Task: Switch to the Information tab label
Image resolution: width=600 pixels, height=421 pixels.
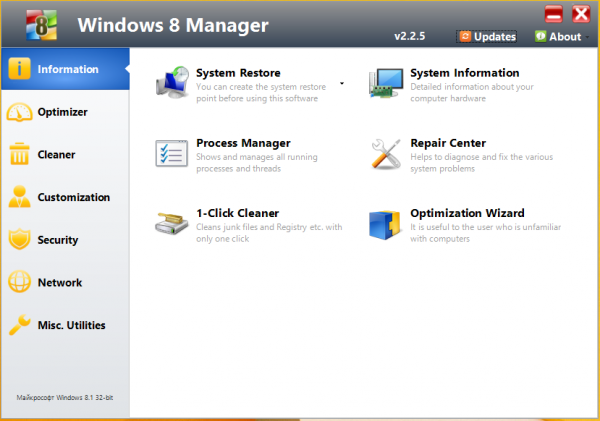Action: click(68, 69)
